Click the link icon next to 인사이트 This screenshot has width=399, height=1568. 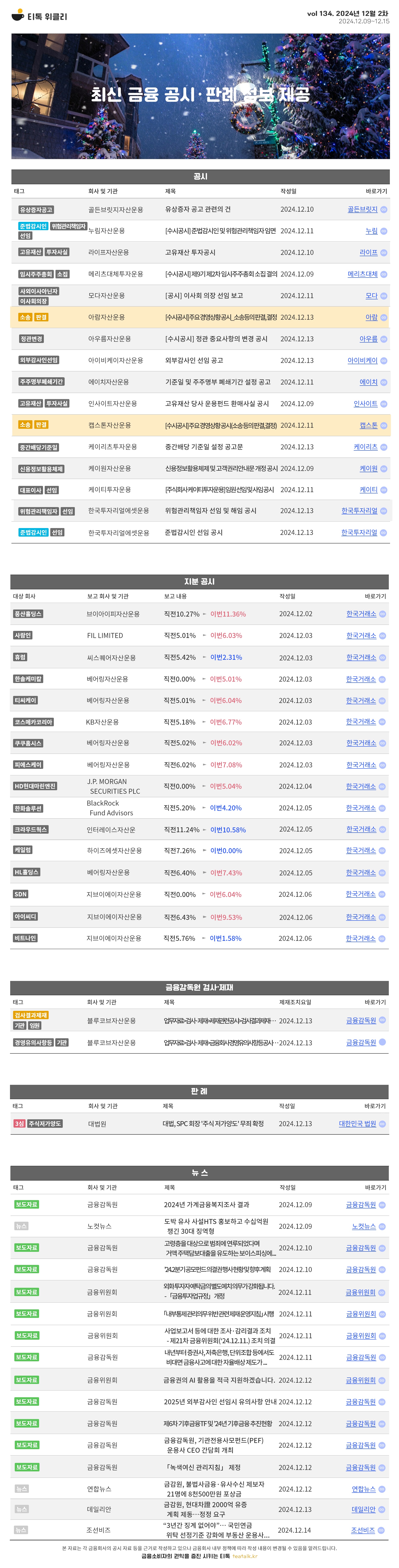(x=384, y=404)
